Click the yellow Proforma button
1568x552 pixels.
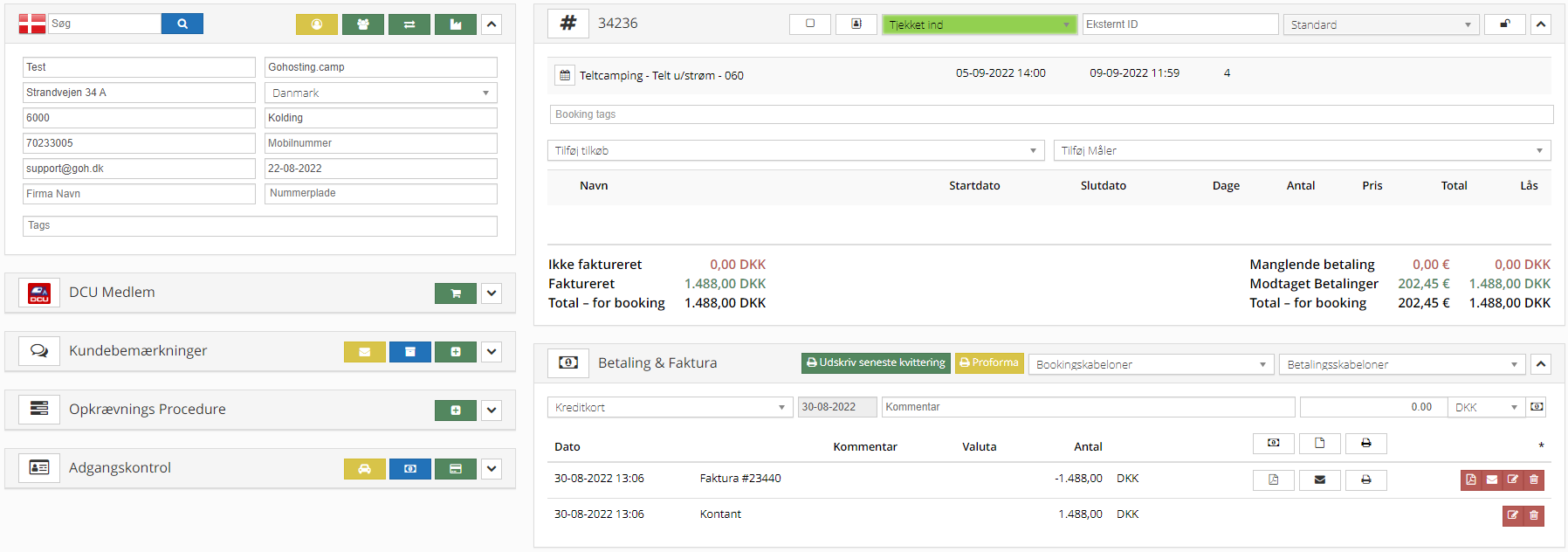coord(988,362)
